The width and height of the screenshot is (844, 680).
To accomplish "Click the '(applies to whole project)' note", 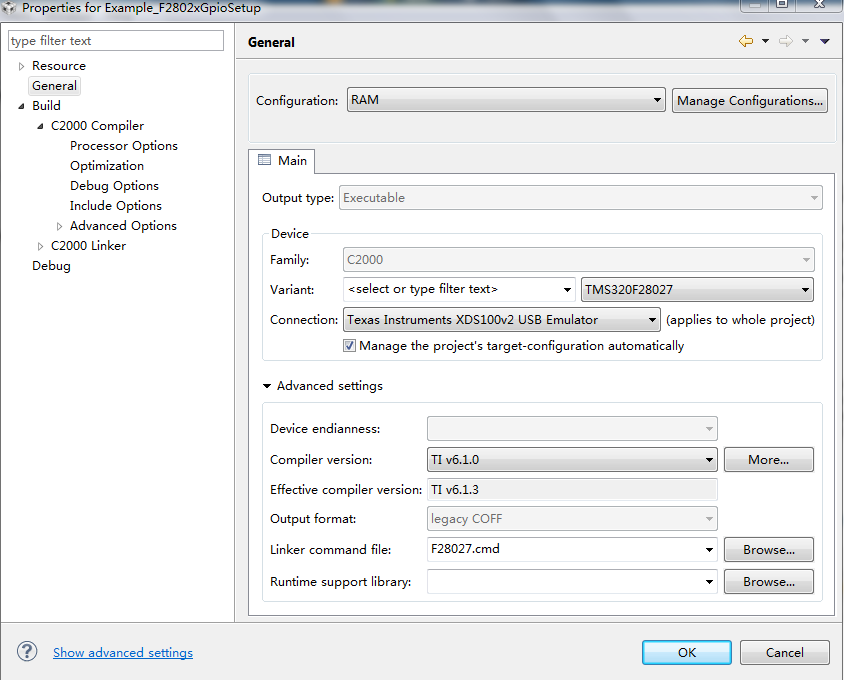I will (x=740, y=320).
